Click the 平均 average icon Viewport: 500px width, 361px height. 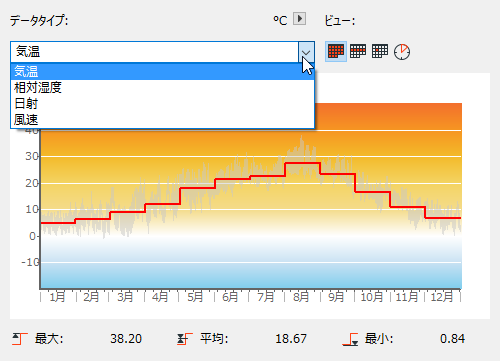tap(185, 339)
